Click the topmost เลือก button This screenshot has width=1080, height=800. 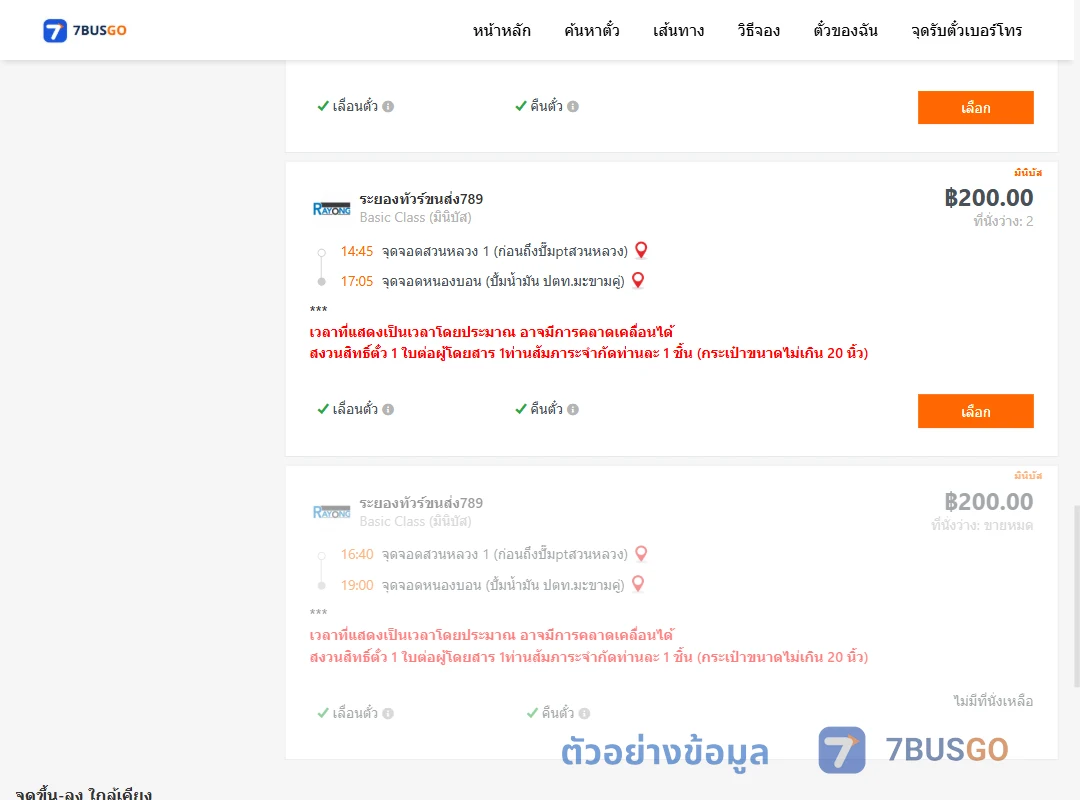point(975,107)
